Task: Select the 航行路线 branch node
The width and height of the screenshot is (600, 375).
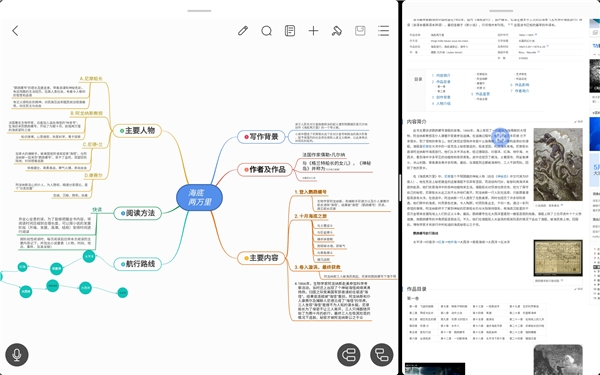Action: click(x=137, y=264)
